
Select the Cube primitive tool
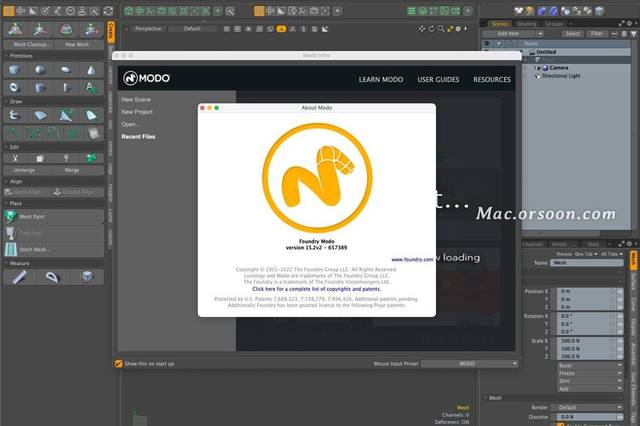14,70
